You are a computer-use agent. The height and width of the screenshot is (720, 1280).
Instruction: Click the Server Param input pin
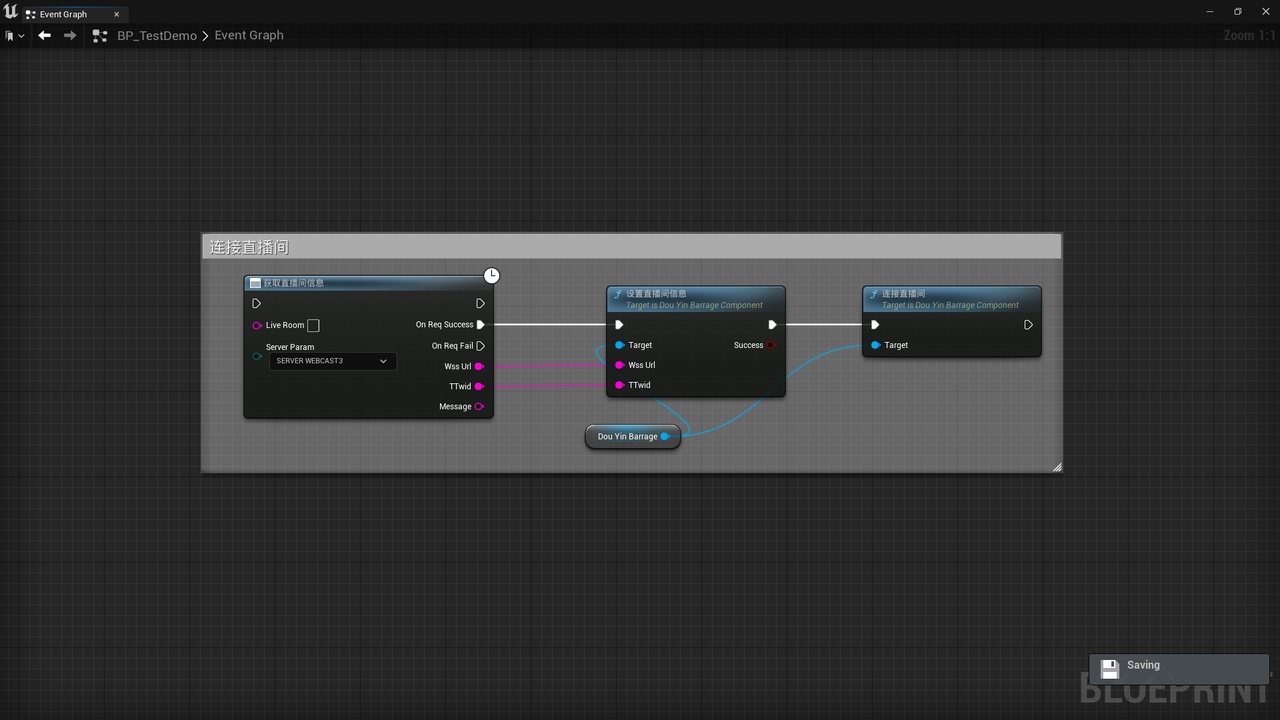(257, 356)
